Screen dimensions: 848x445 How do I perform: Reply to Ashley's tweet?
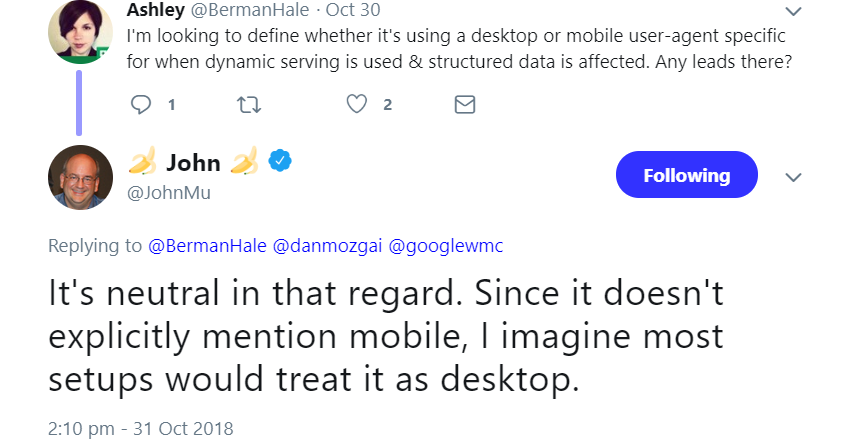pyautogui.click(x=141, y=104)
